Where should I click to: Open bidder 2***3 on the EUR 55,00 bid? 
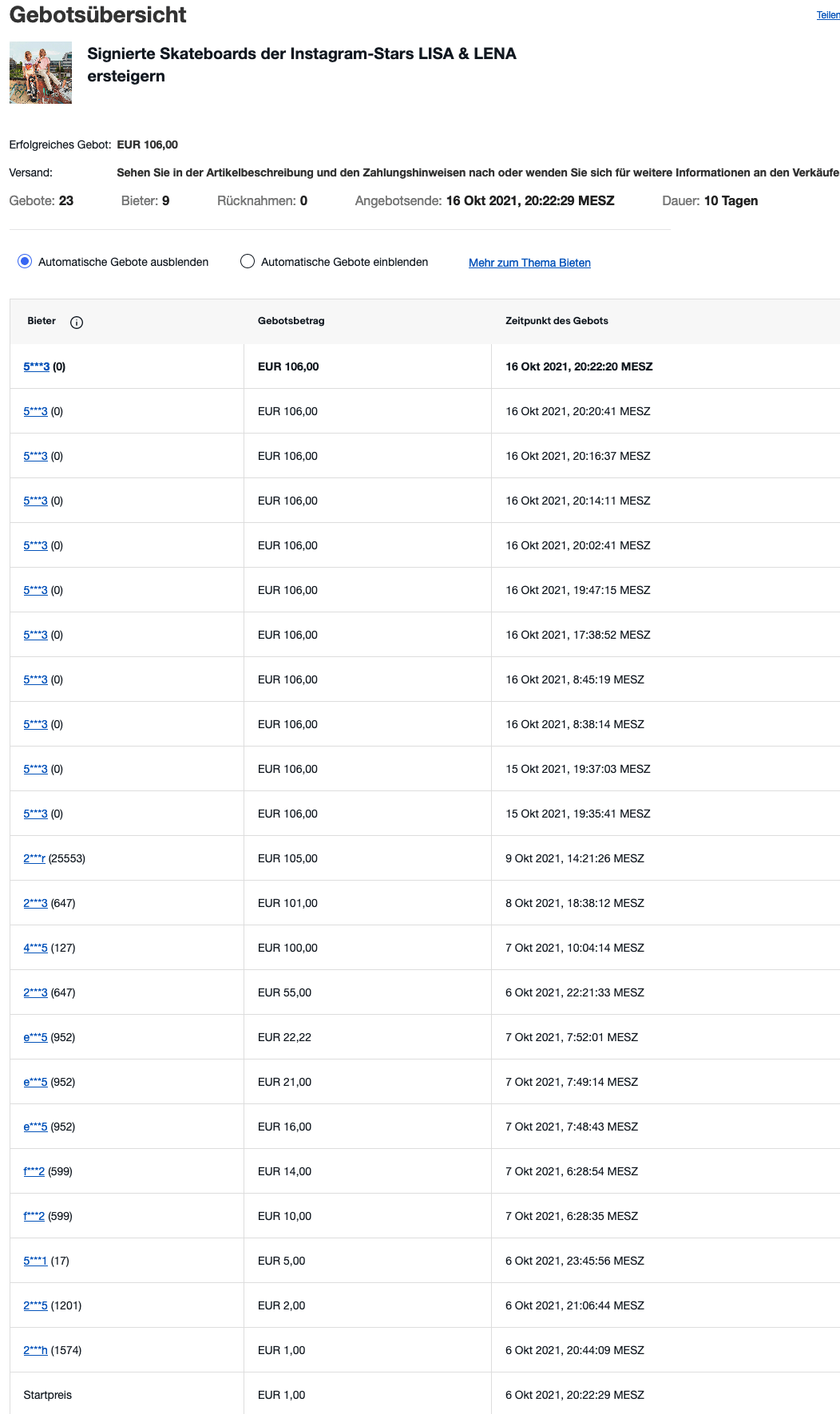click(x=36, y=992)
